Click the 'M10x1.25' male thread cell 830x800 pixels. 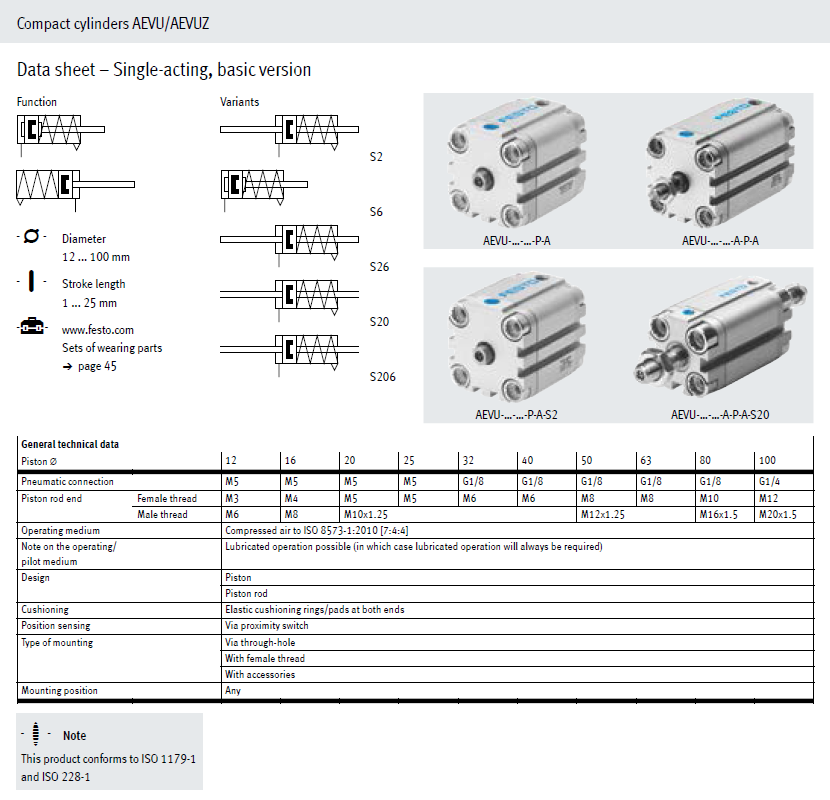(x=366, y=514)
